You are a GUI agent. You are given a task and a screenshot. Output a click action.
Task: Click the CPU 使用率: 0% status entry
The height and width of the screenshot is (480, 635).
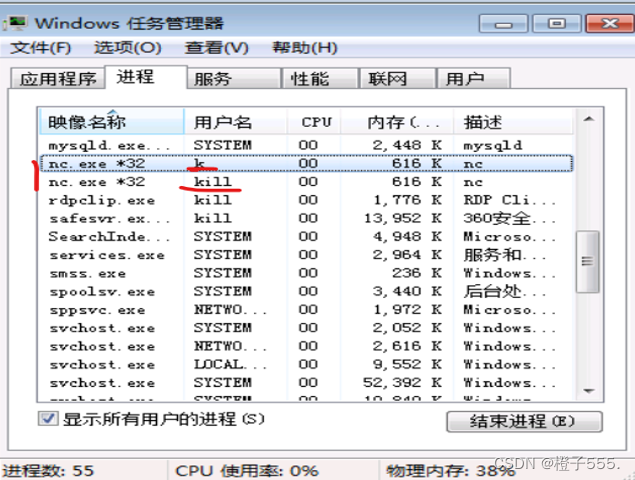point(247,471)
